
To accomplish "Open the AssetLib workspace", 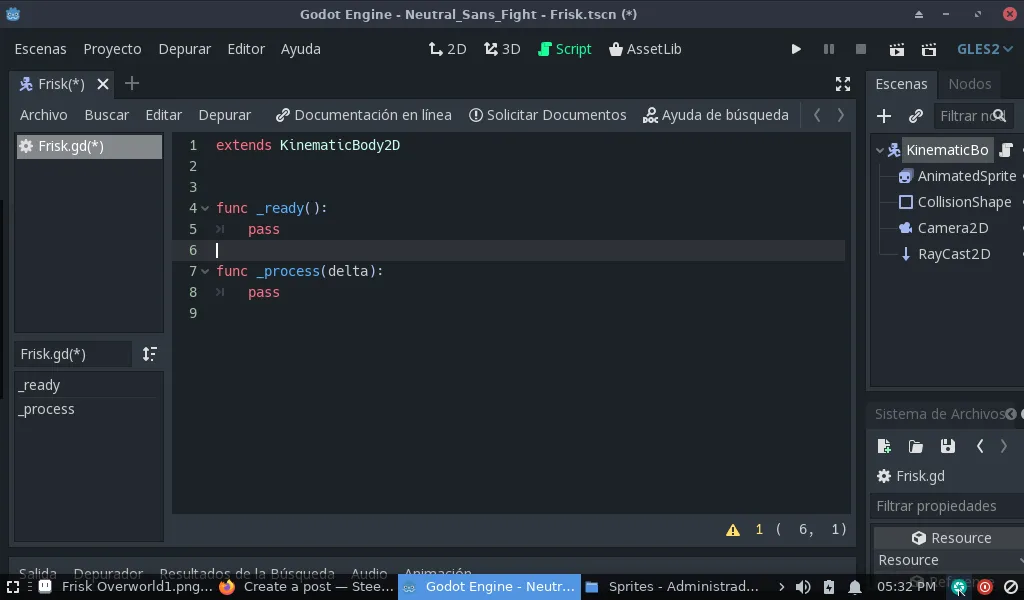I will [x=645, y=49].
